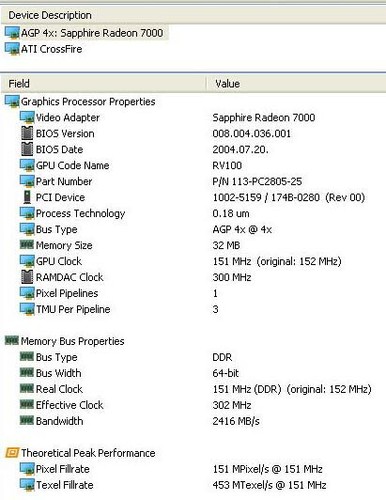The height and width of the screenshot is (500, 386).
Task: Click the GPU Clock row icon
Action: [27, 261]
